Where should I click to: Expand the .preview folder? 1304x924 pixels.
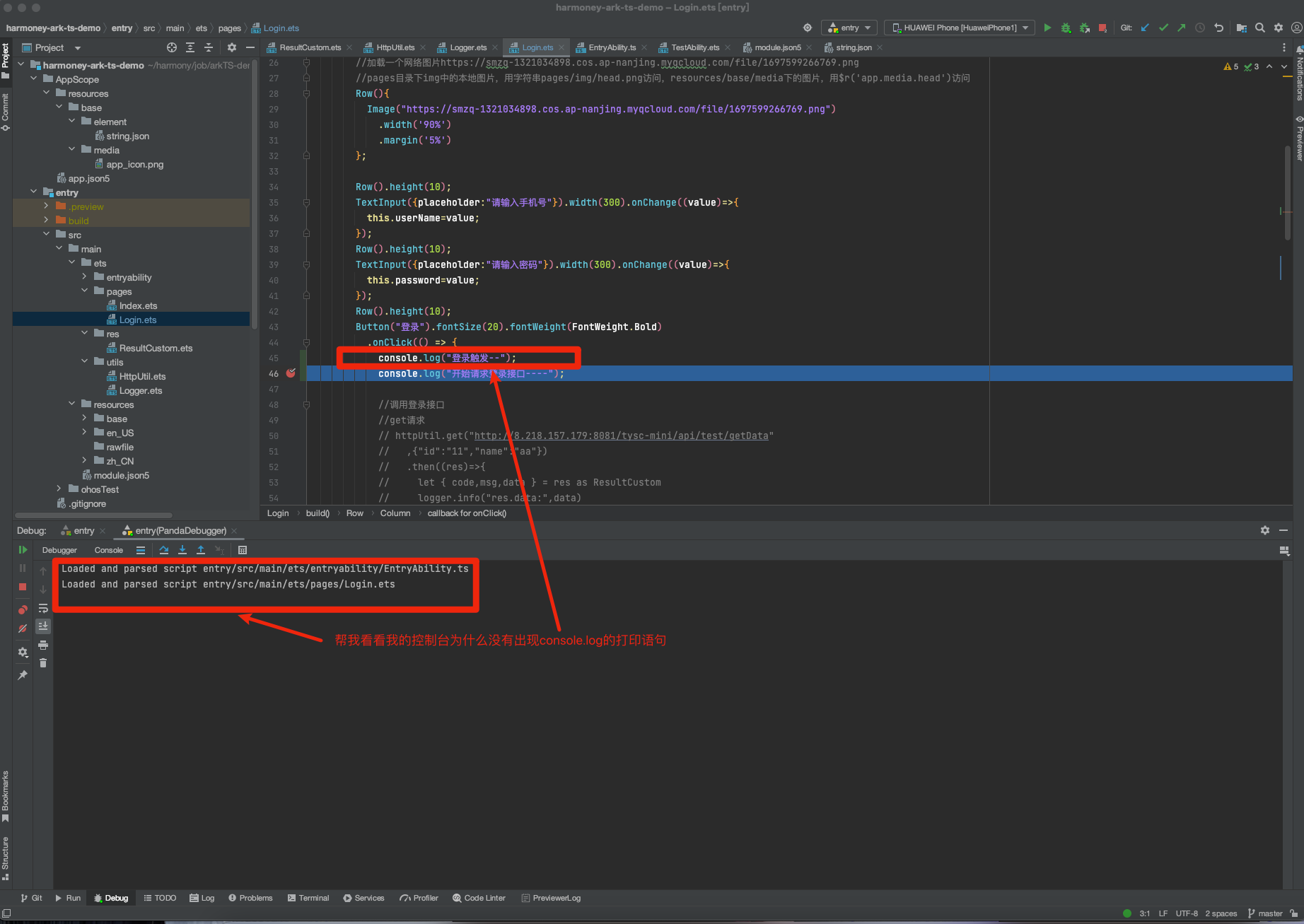(x=46, y=206)
